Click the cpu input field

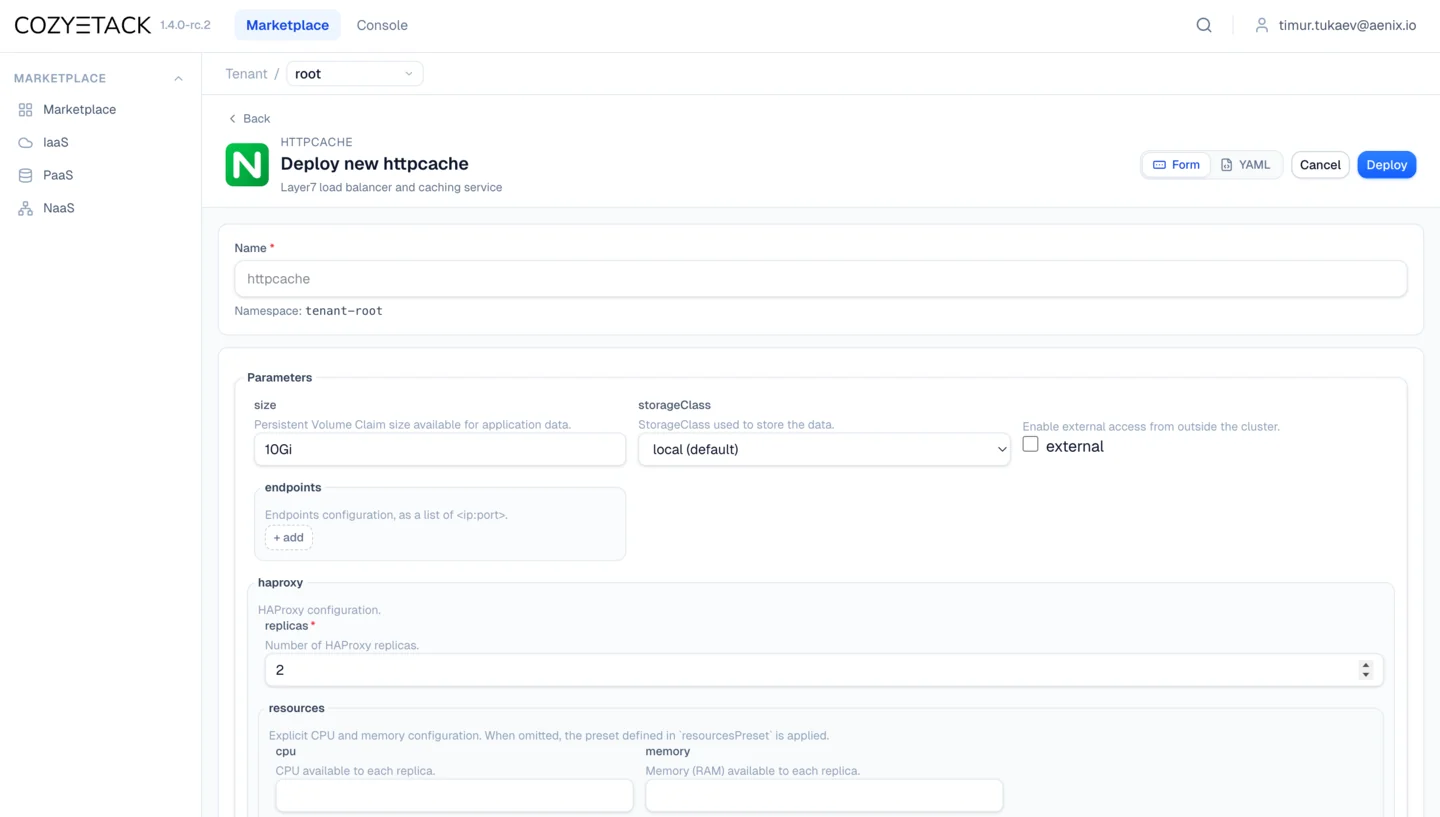pyautogui.click(x=454, y=795)
